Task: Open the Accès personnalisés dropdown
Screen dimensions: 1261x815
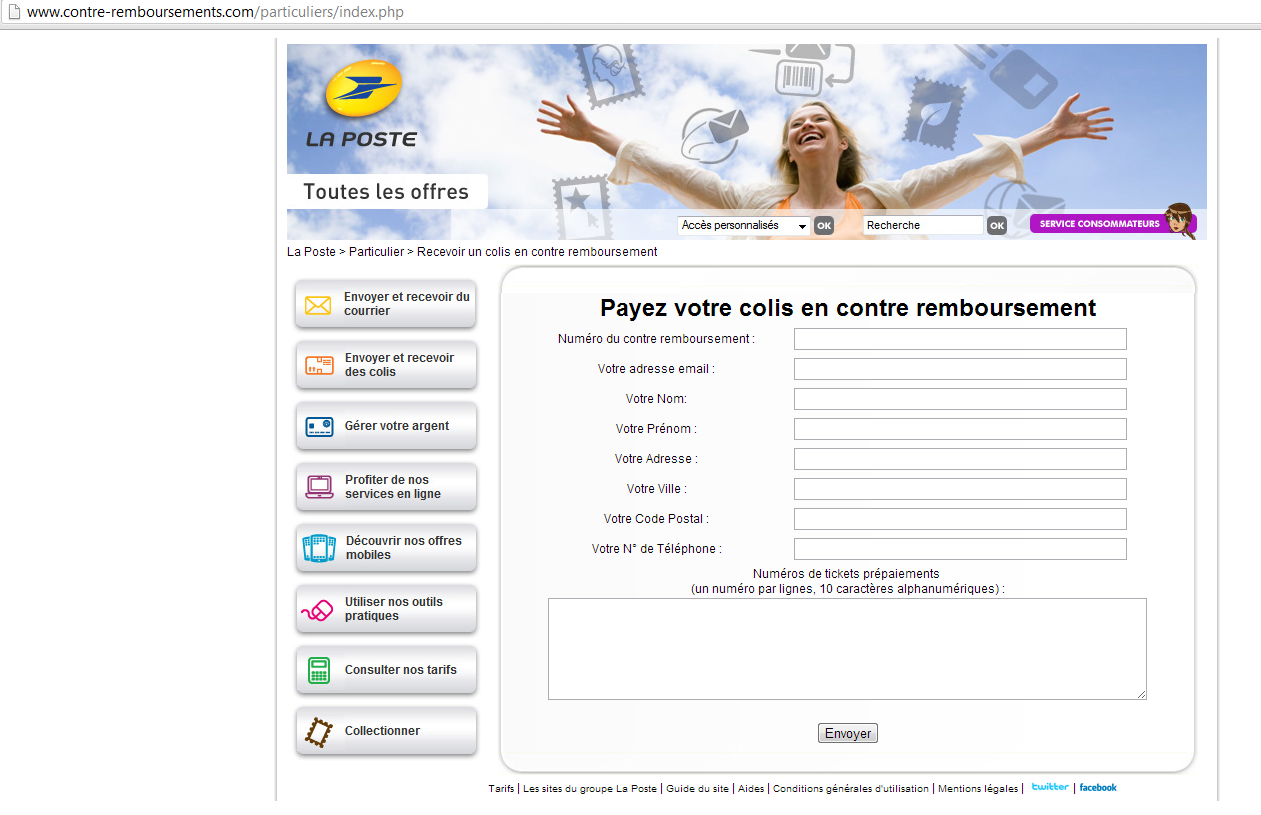Action: [744, 226]
